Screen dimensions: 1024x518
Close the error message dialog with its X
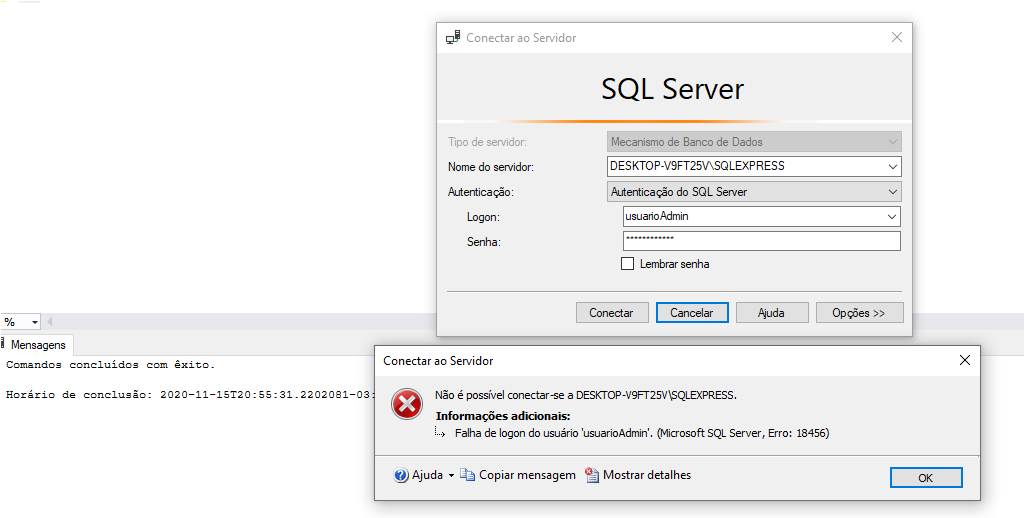pyautogui.click(x=964, y=360)
